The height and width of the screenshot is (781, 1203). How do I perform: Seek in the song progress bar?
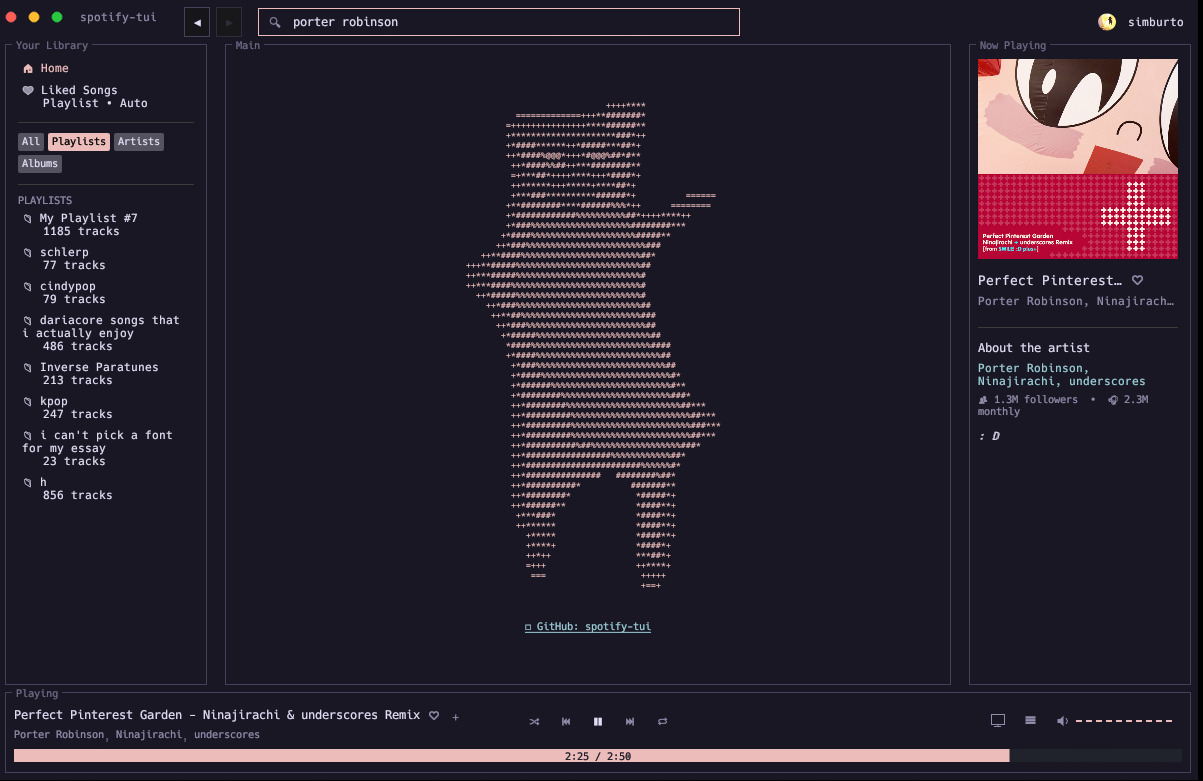[598, 756]
